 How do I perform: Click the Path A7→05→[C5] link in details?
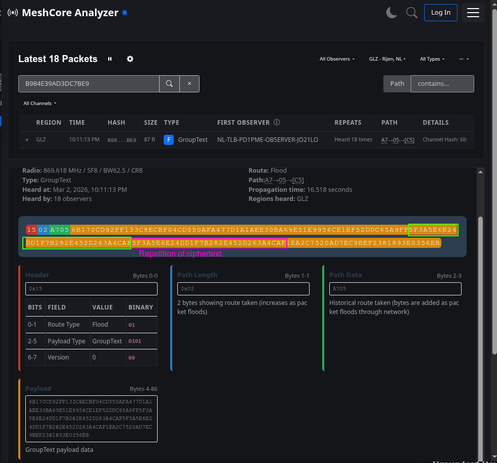[x=284, y=180]
